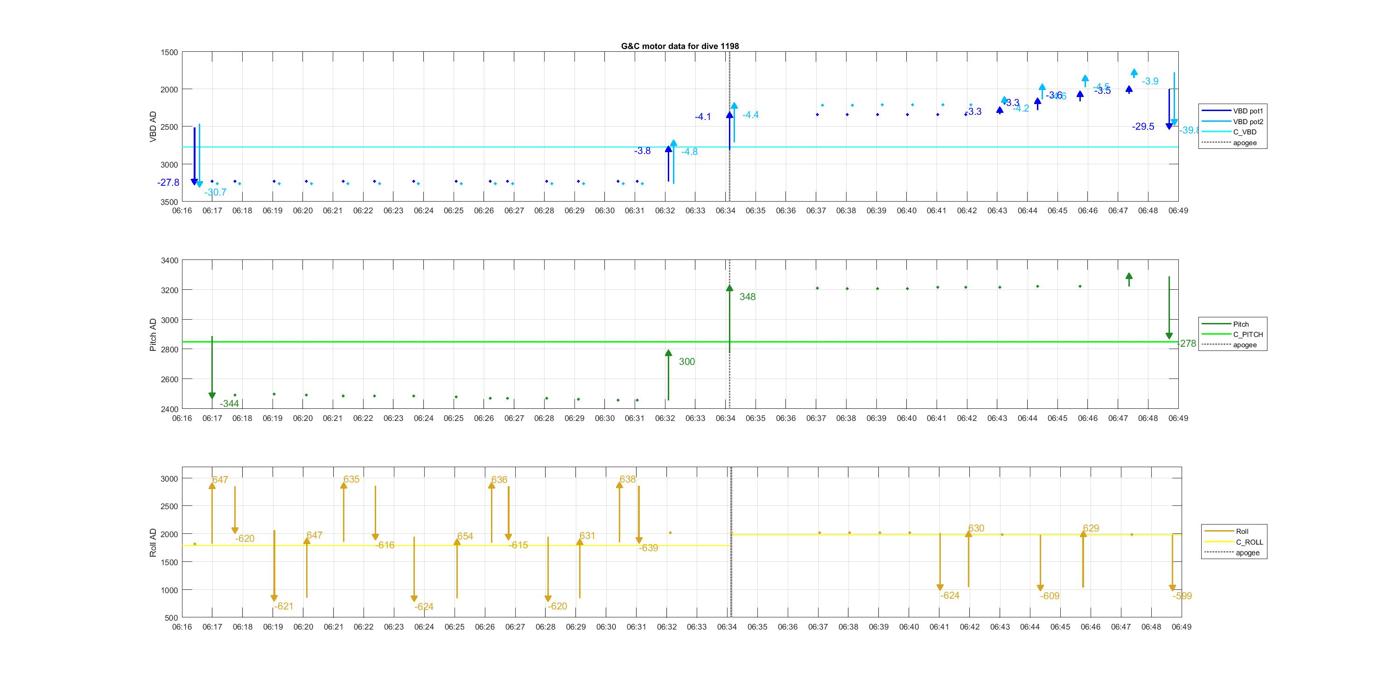Click the -621 roll data label
1400x693 pixels.
click(284, 607)
